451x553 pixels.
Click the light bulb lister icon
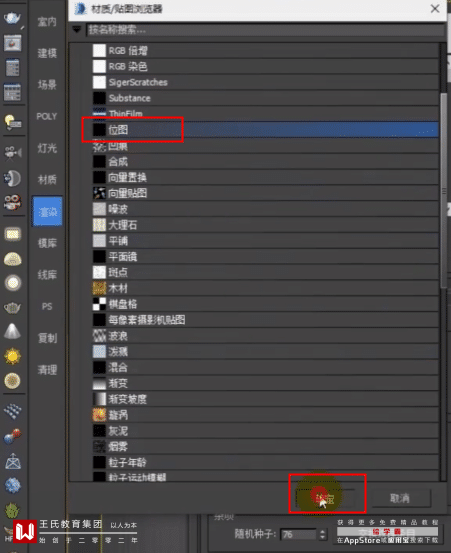pyautogui.click(x=12, y=122)
